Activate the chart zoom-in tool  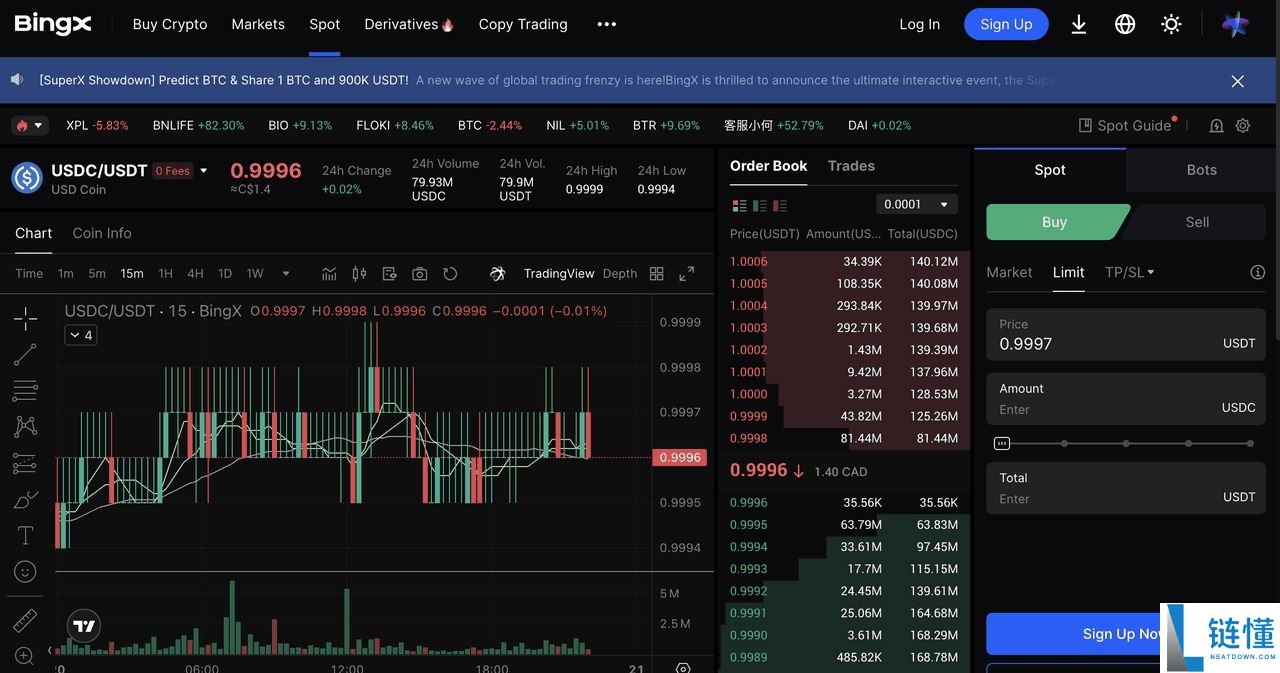coord(25,656)
